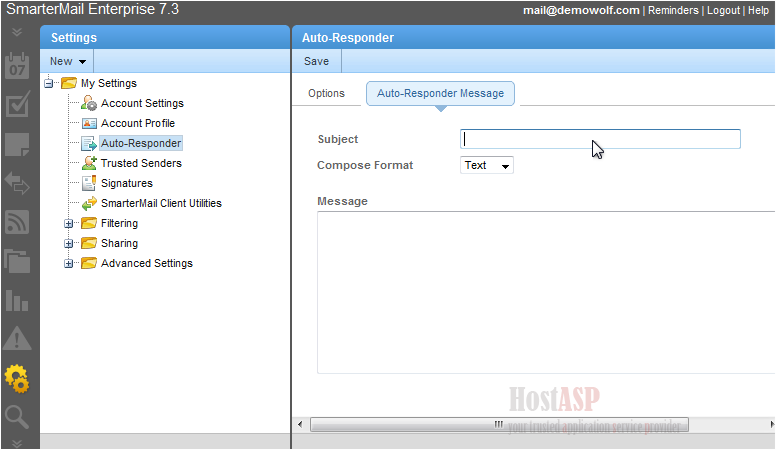Screen dimensions: 776x450
Task: Open the Help link
Action: [x=758, y=10]
